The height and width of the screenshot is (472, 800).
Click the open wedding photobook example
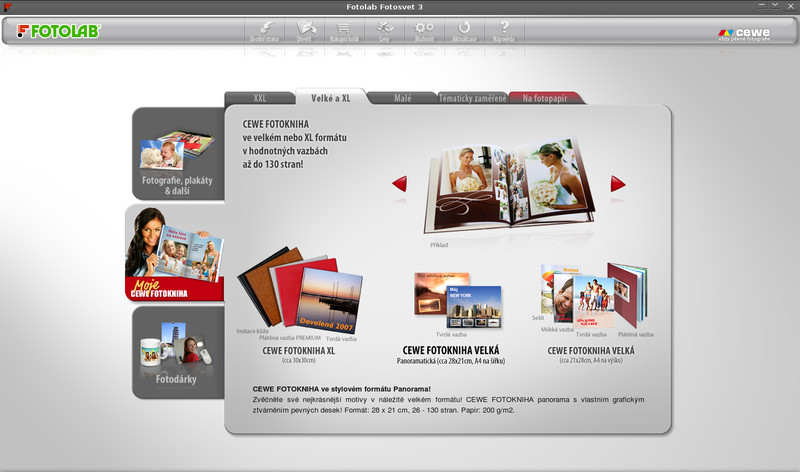[x=509, y=186]
